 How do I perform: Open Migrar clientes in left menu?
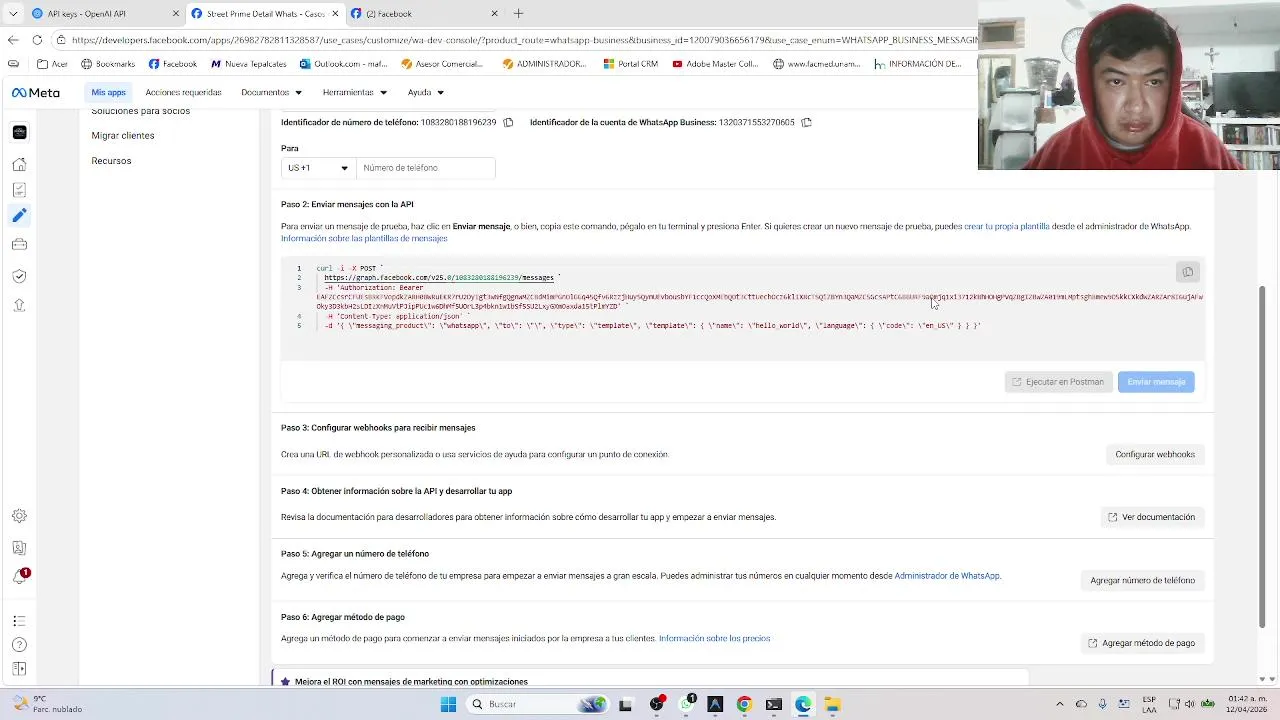click(123, 135)
